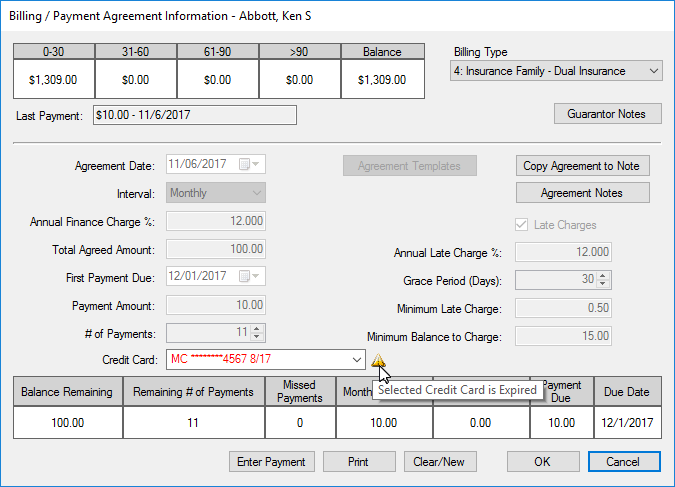The height and width of the screenshot is (487, 675).
Task: Confirm the dialog with OK
Action: [543, 462]
